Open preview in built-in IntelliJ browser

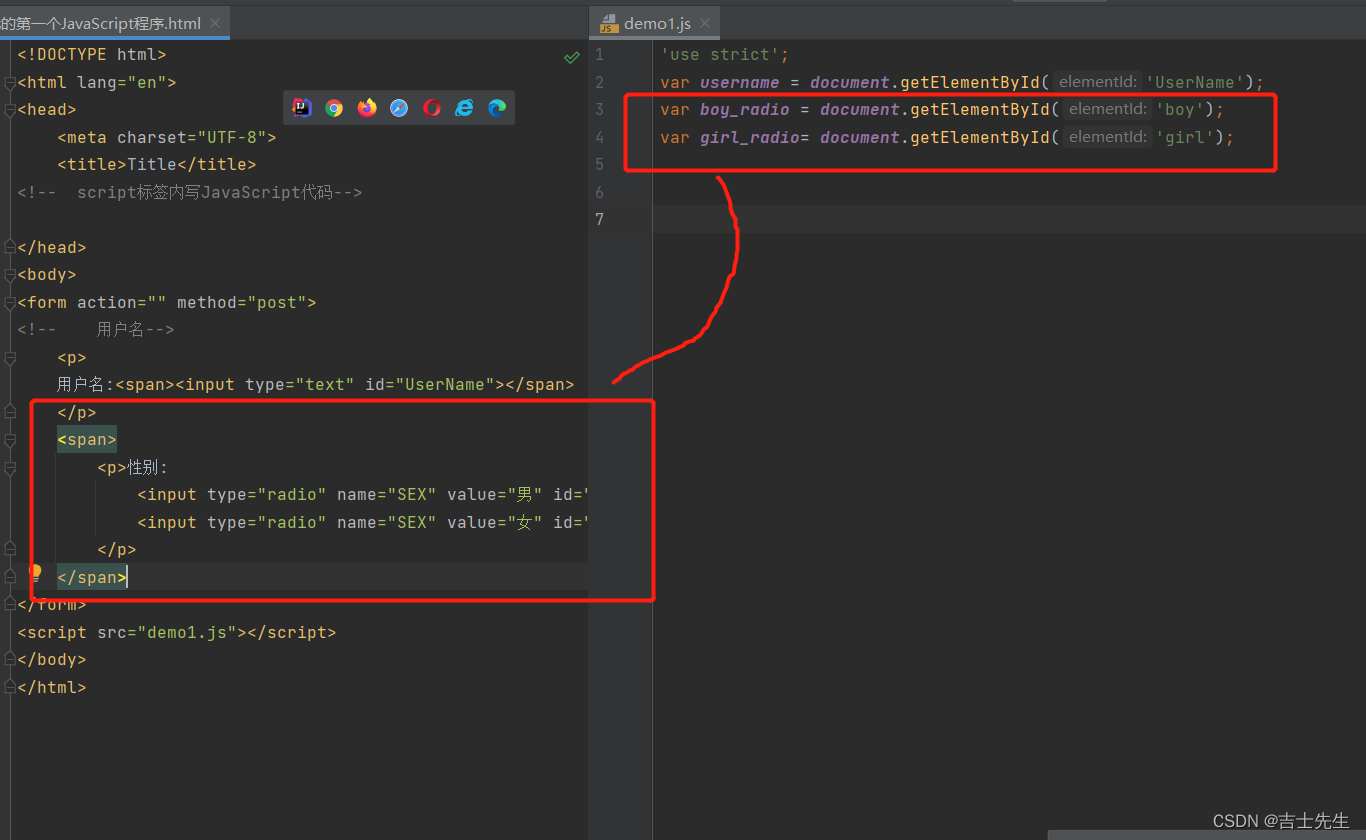302,108
